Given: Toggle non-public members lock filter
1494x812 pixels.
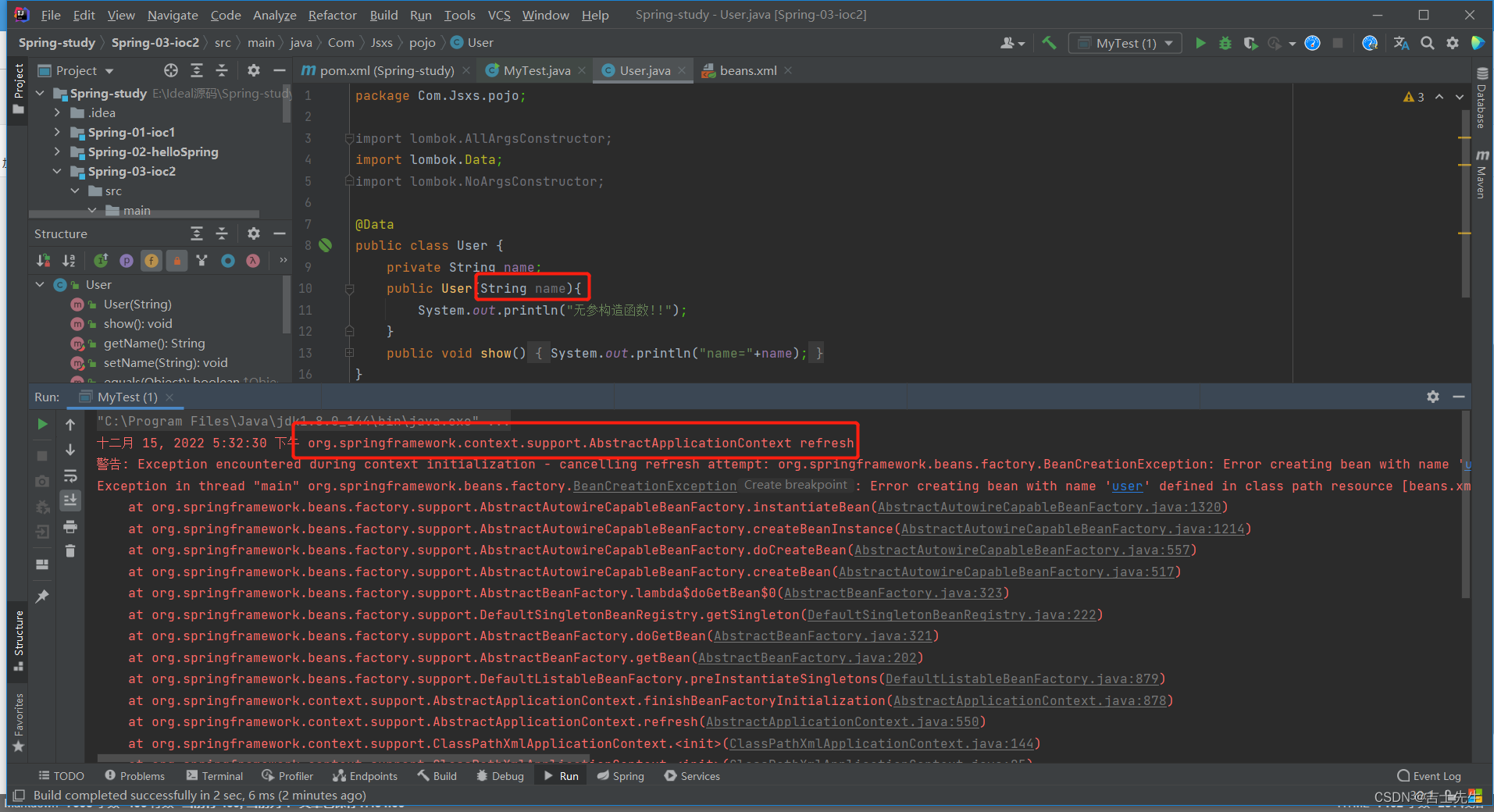Looking at the screenshot, I should point(177,261).
